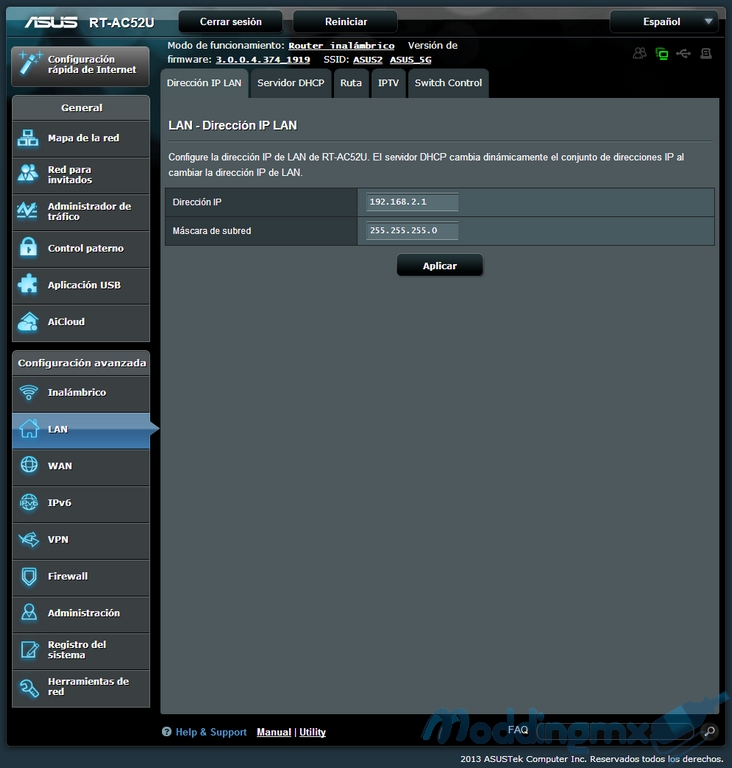Open the WAN globe icon

coord(29,465)
